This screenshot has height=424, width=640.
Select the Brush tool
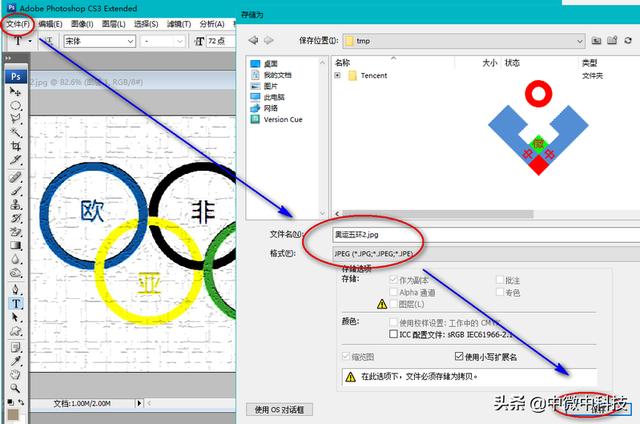(x=16, y=191)
